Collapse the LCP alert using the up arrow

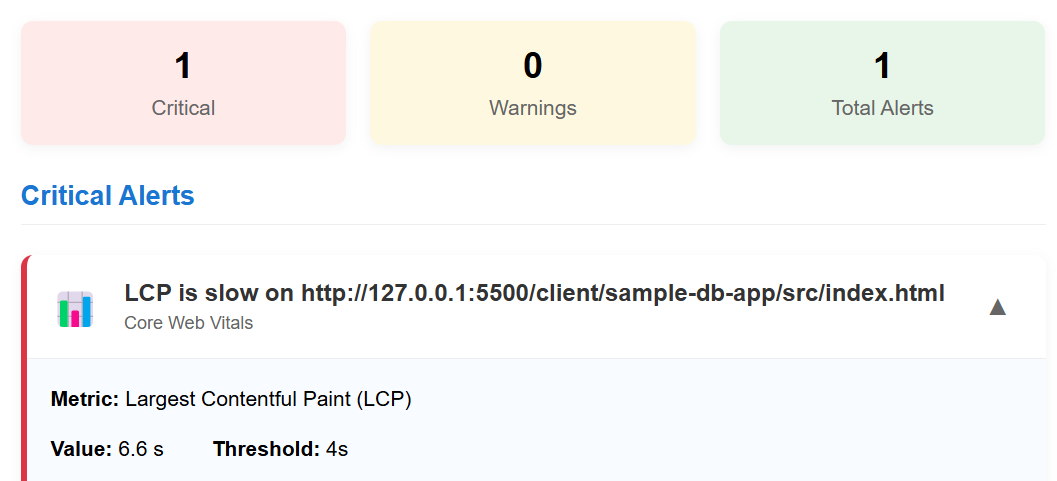point(996,307)
